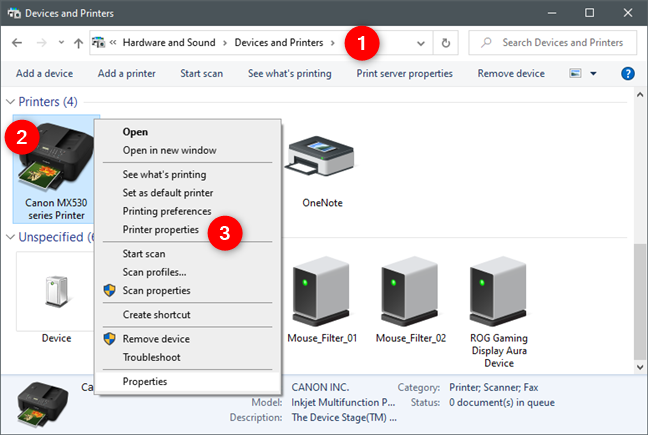Image resolution: width=648 pixels, height=435 pixels.
Task: Maximize the Devices and Printers window
Action: pos(589,13)
